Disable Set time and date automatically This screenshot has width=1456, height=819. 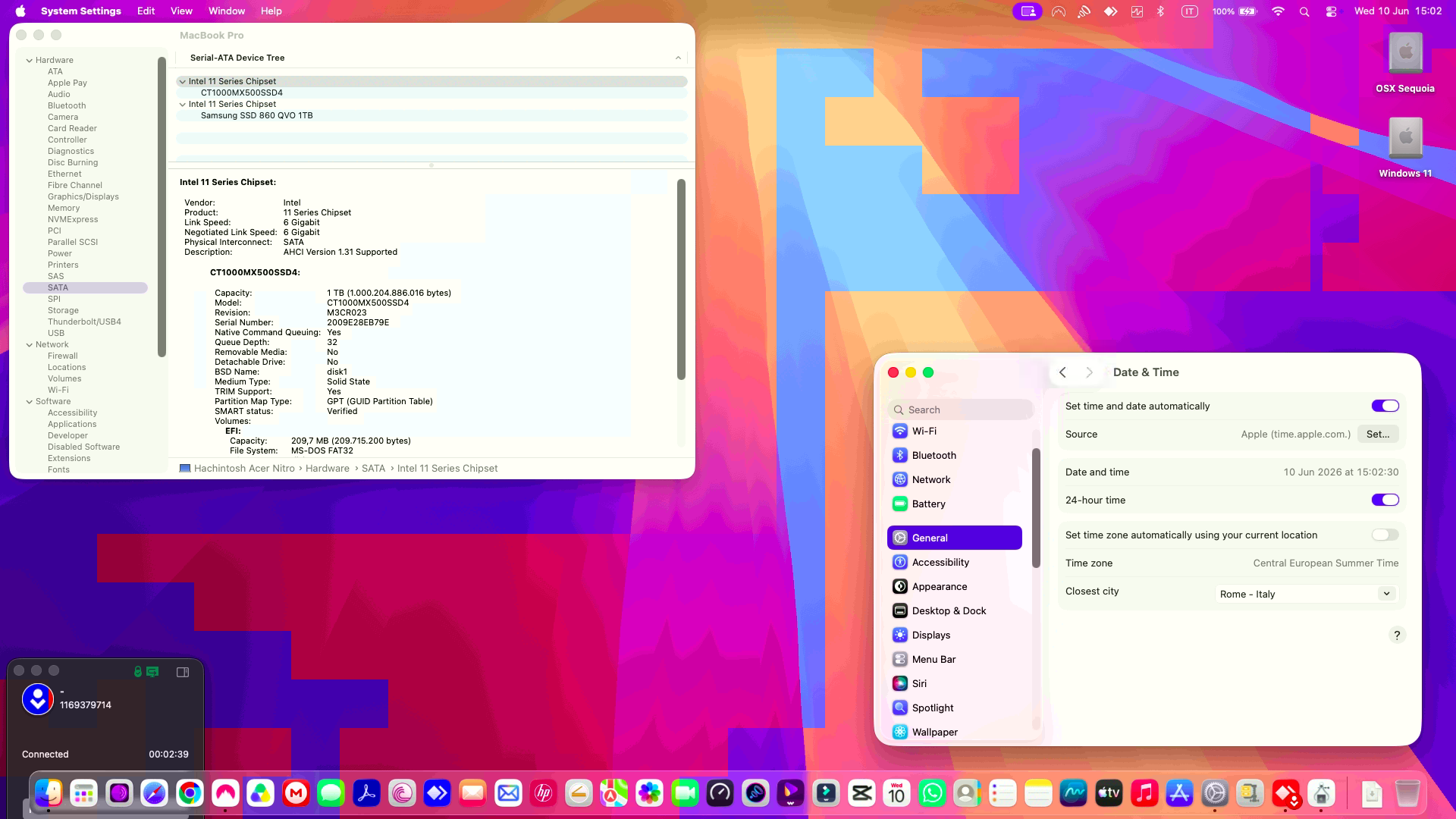click(x=1385, y=406)
